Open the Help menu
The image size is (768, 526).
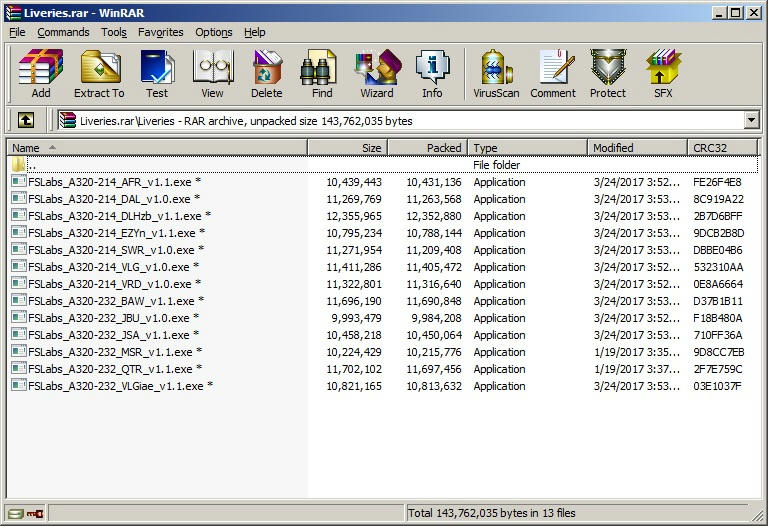(255, 32)
